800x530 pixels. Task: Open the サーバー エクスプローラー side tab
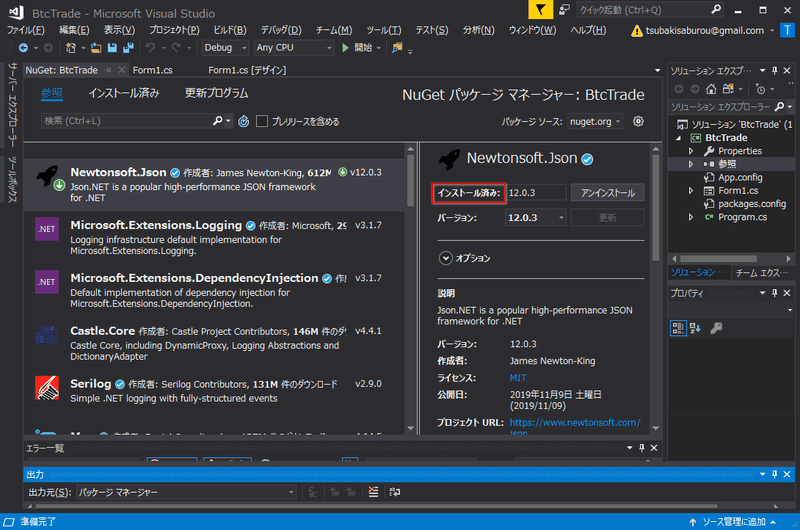coord(12,104)
